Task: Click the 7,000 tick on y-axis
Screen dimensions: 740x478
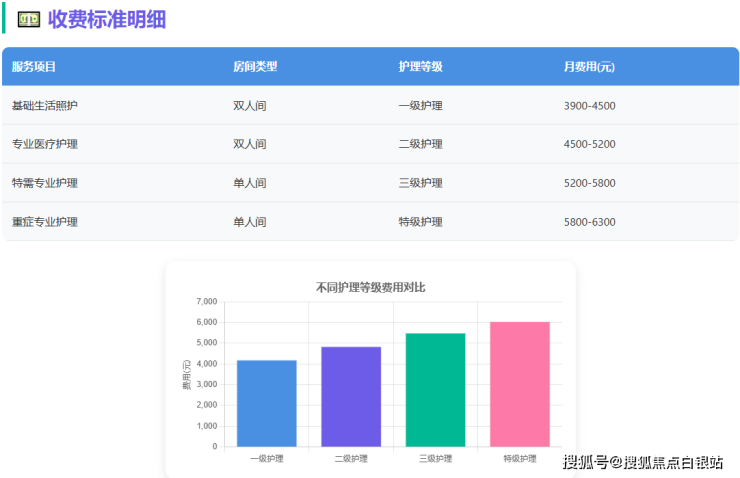Action: pos(206,301)
